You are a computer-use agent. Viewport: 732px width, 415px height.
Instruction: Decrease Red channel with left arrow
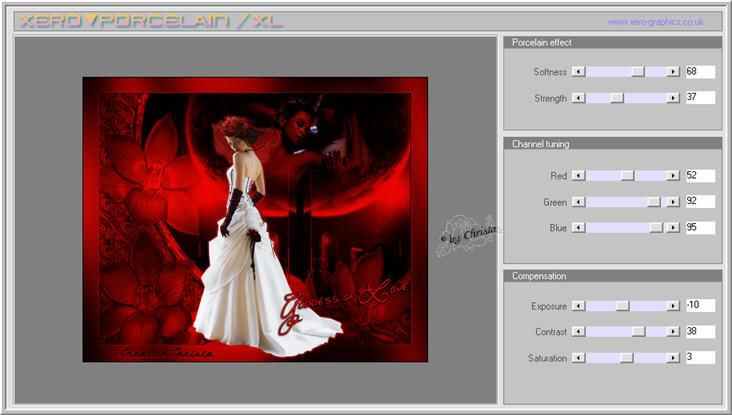[x=578, y=176]
